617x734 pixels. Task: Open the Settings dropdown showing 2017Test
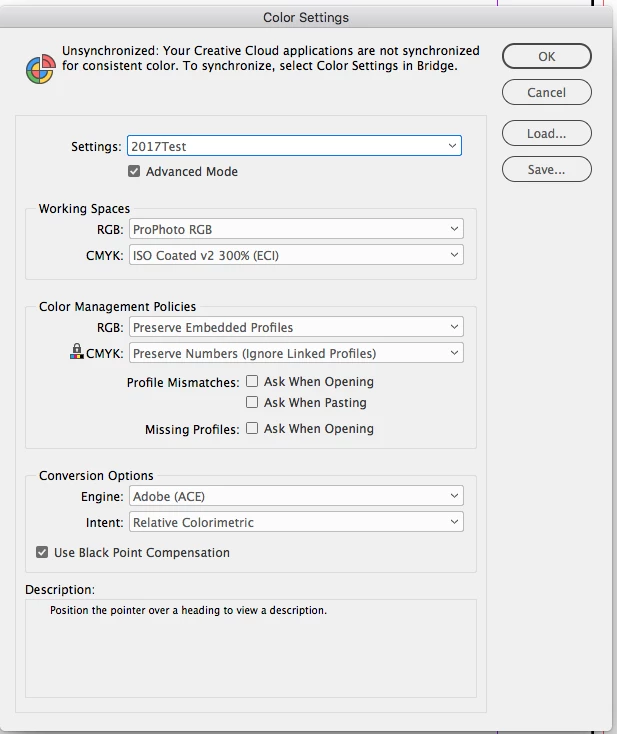point(294,146)
